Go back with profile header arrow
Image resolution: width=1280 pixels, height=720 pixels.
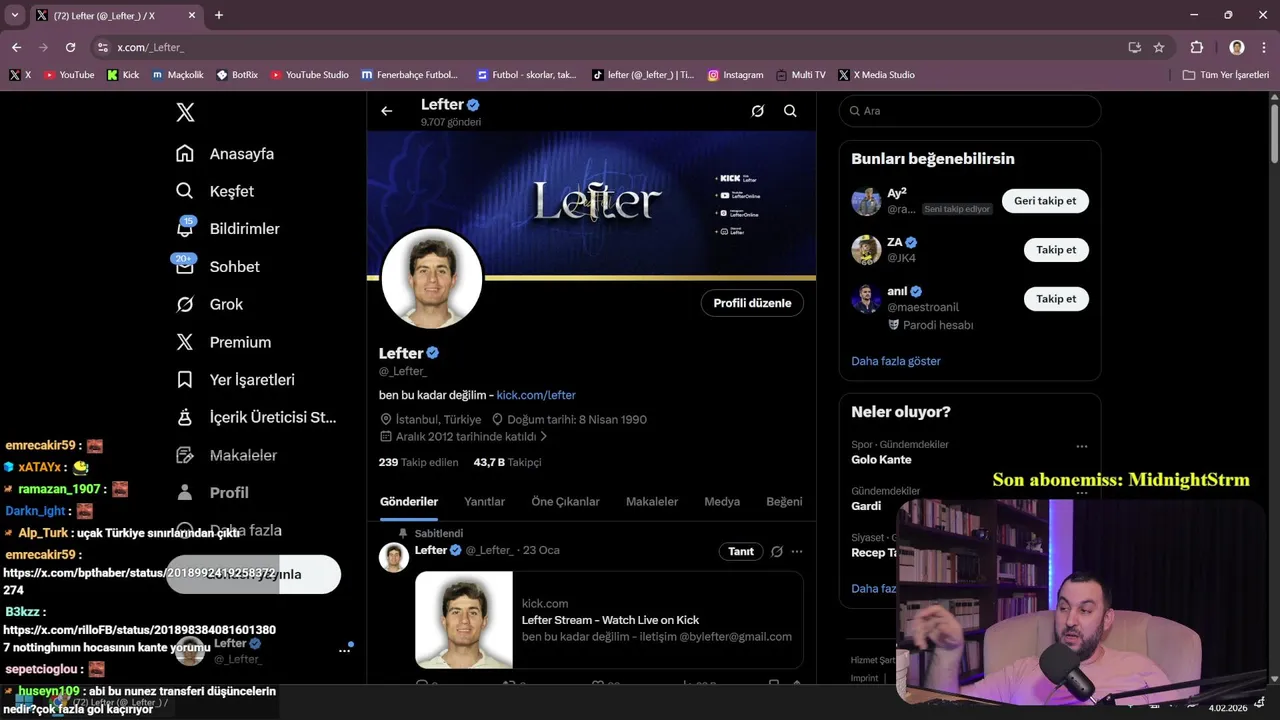tap(387, 111)
